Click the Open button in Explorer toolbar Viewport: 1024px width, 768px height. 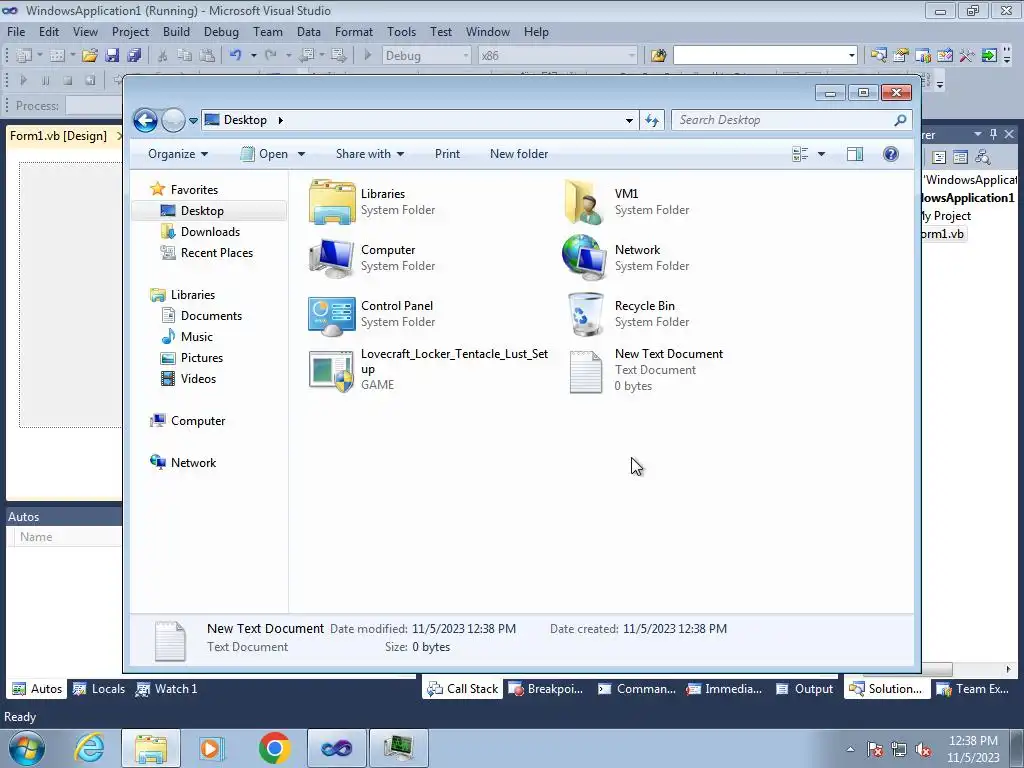pos(264,154)
